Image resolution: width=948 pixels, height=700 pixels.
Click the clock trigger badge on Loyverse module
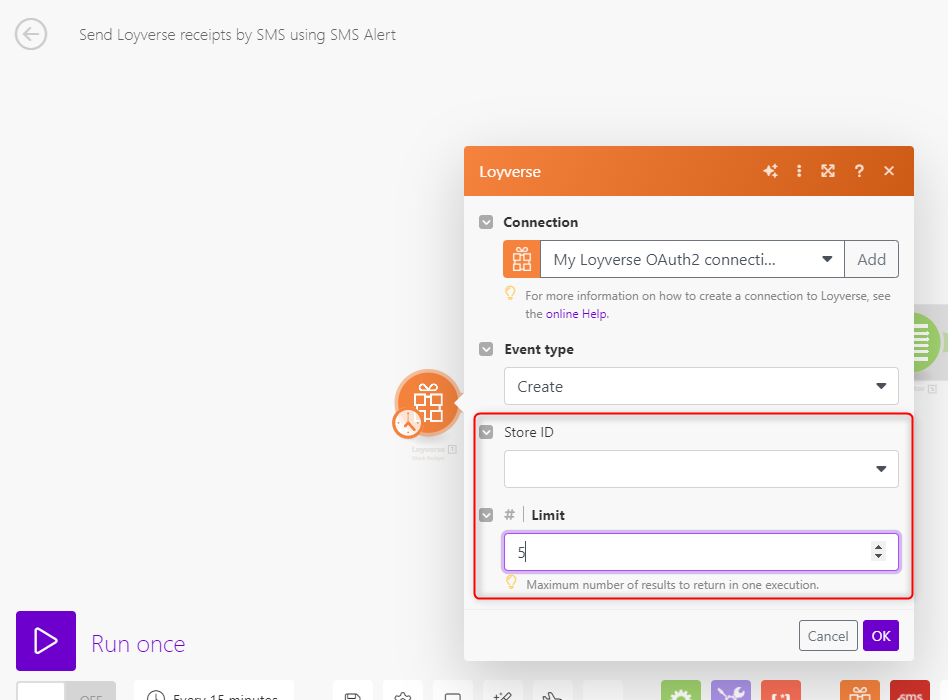click(x=407, y=424)
